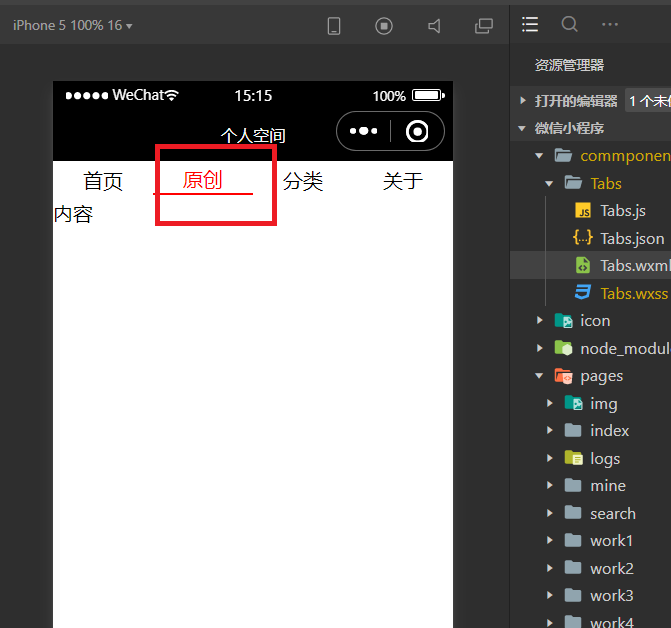Expand the img folder arrow
Viewport: 671px width, 628px height.
(550, 403)
